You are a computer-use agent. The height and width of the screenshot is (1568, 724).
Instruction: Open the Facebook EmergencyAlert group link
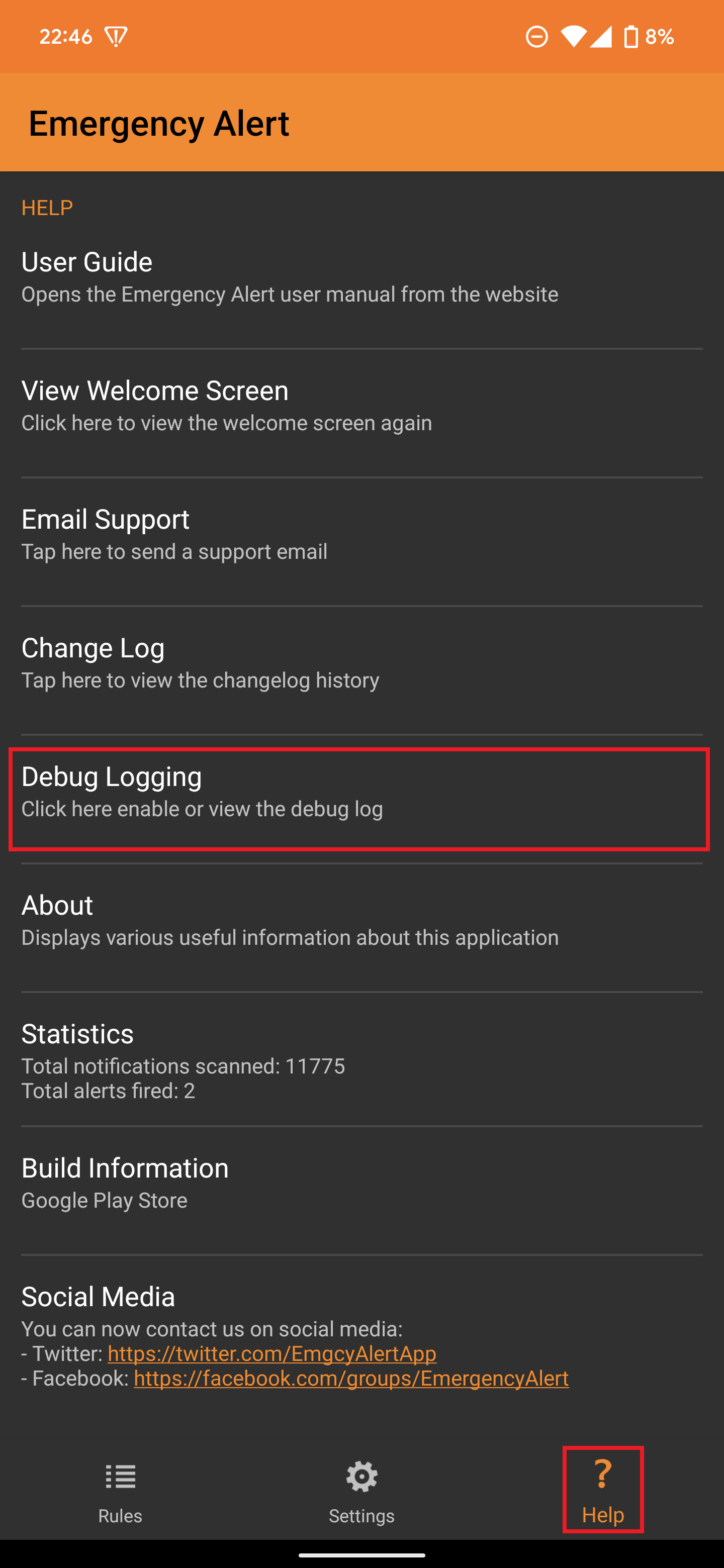pos(351,1378)
